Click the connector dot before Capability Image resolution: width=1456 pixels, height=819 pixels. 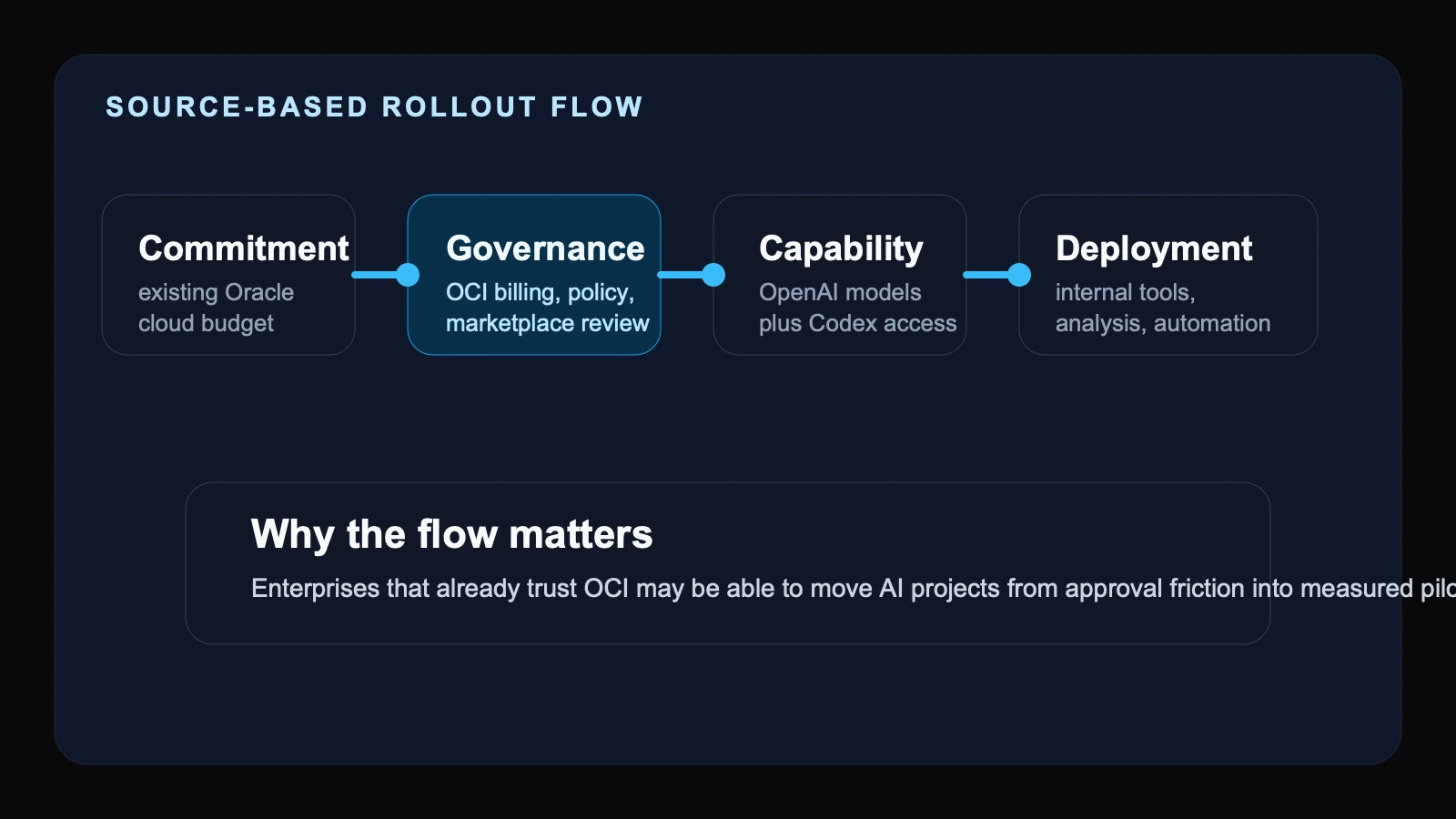(x=713, y=274)
